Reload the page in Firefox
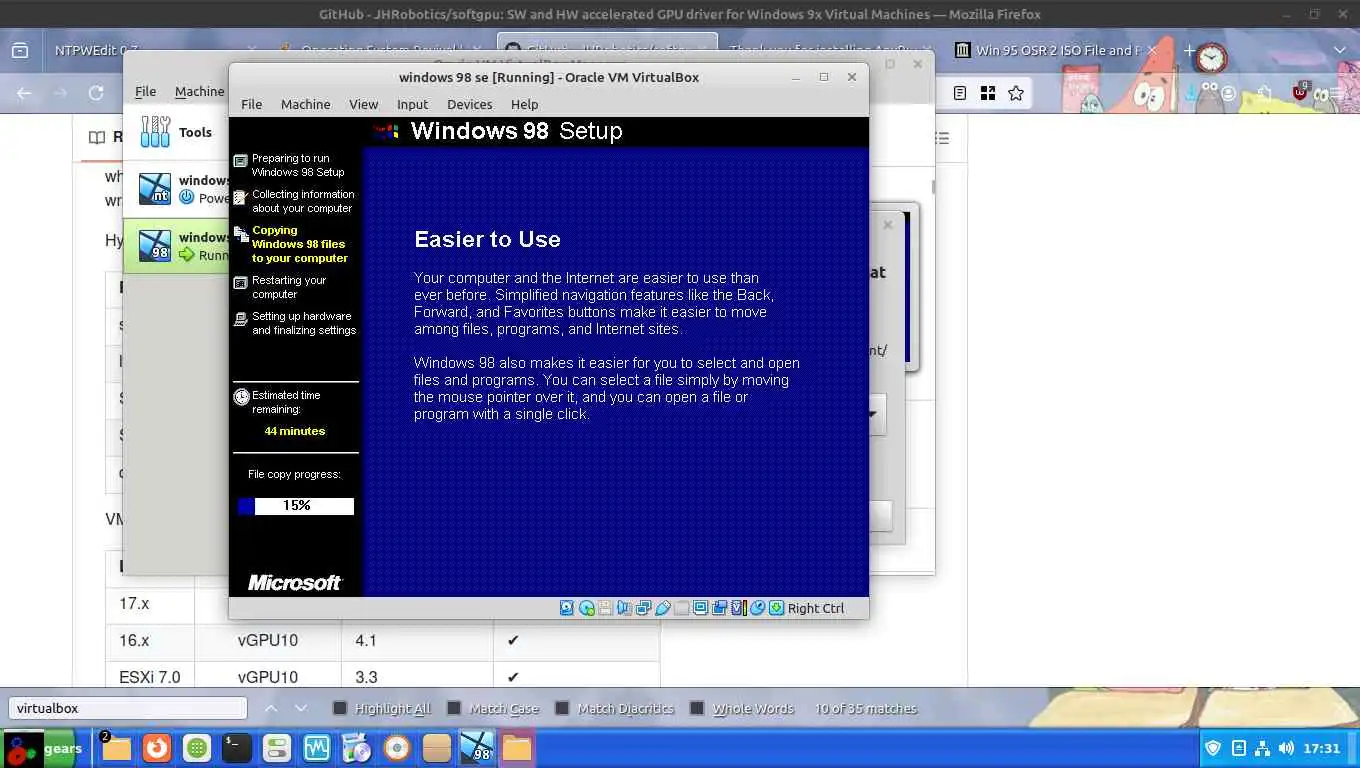The image size is (1360, 768). coord(96,93)
